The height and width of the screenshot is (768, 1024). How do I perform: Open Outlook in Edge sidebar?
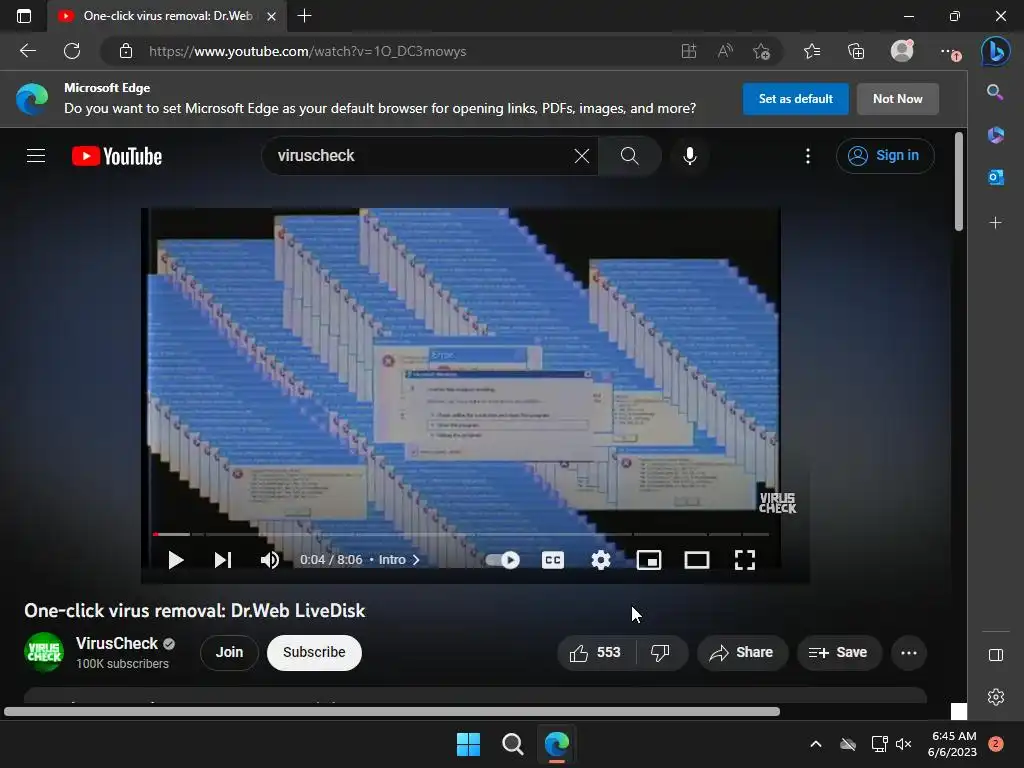[995, 177]
